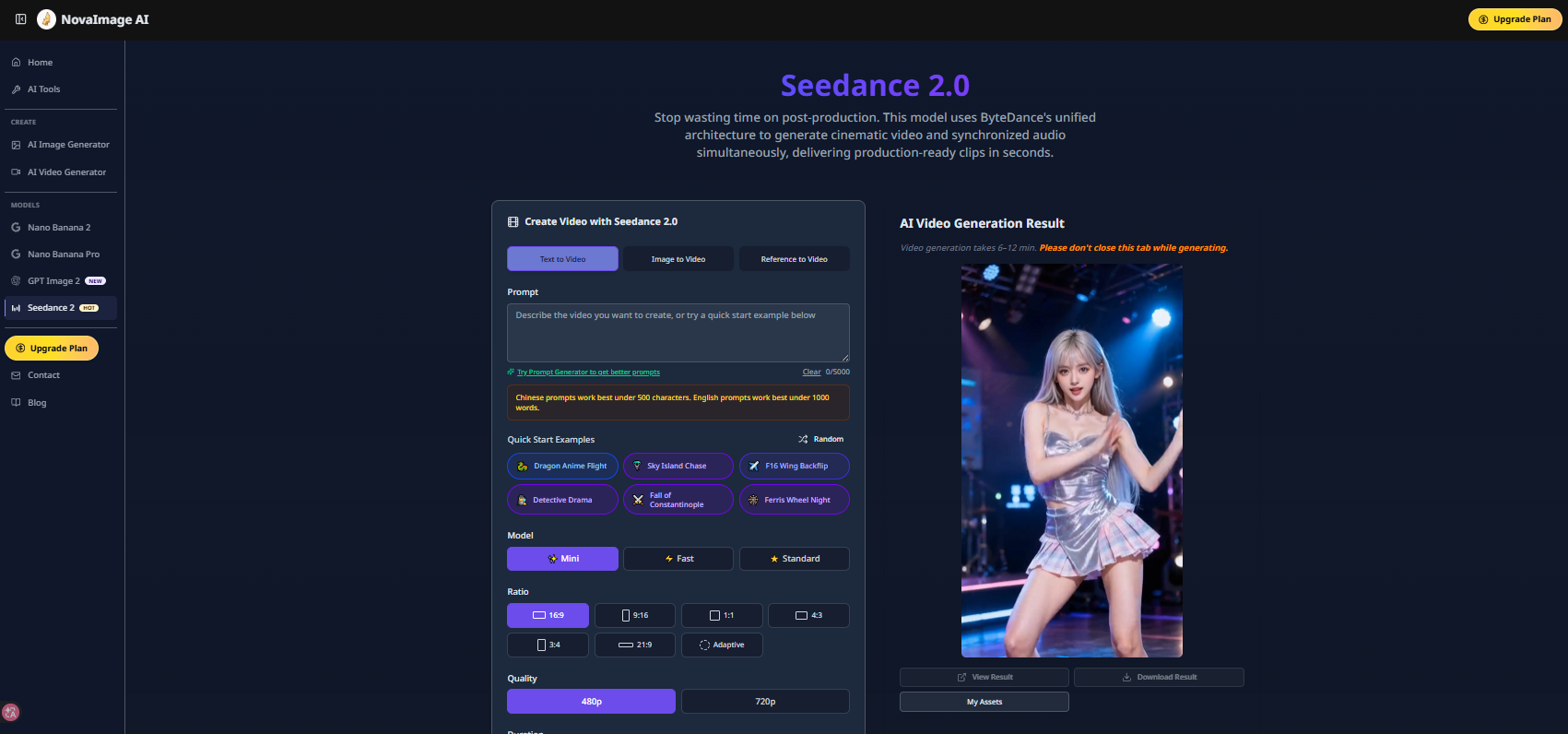Click the NovaImage AI logo icon

coord(46,19)
